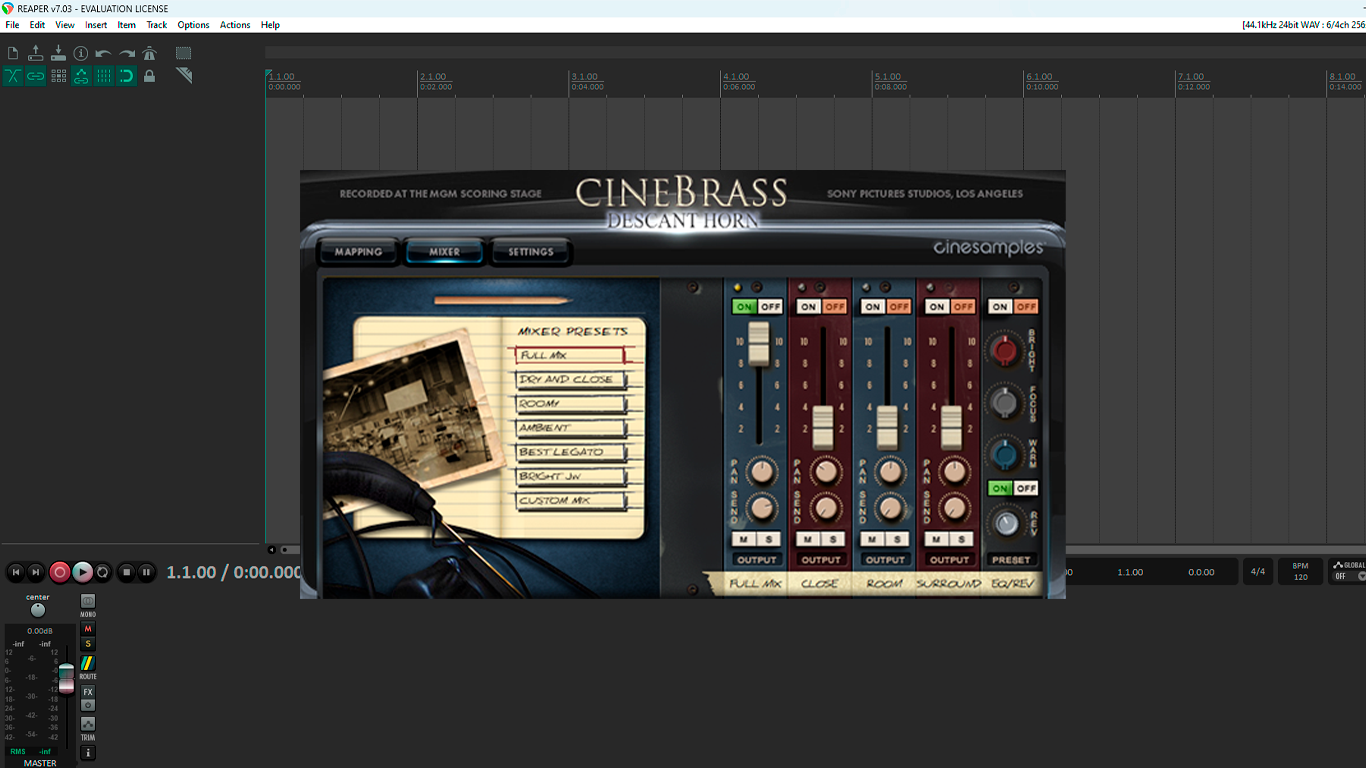The height and width of the screenshot is (768, 1366).
Task: Click the New Project toolbar icon
Action: (x=13, y=53)
